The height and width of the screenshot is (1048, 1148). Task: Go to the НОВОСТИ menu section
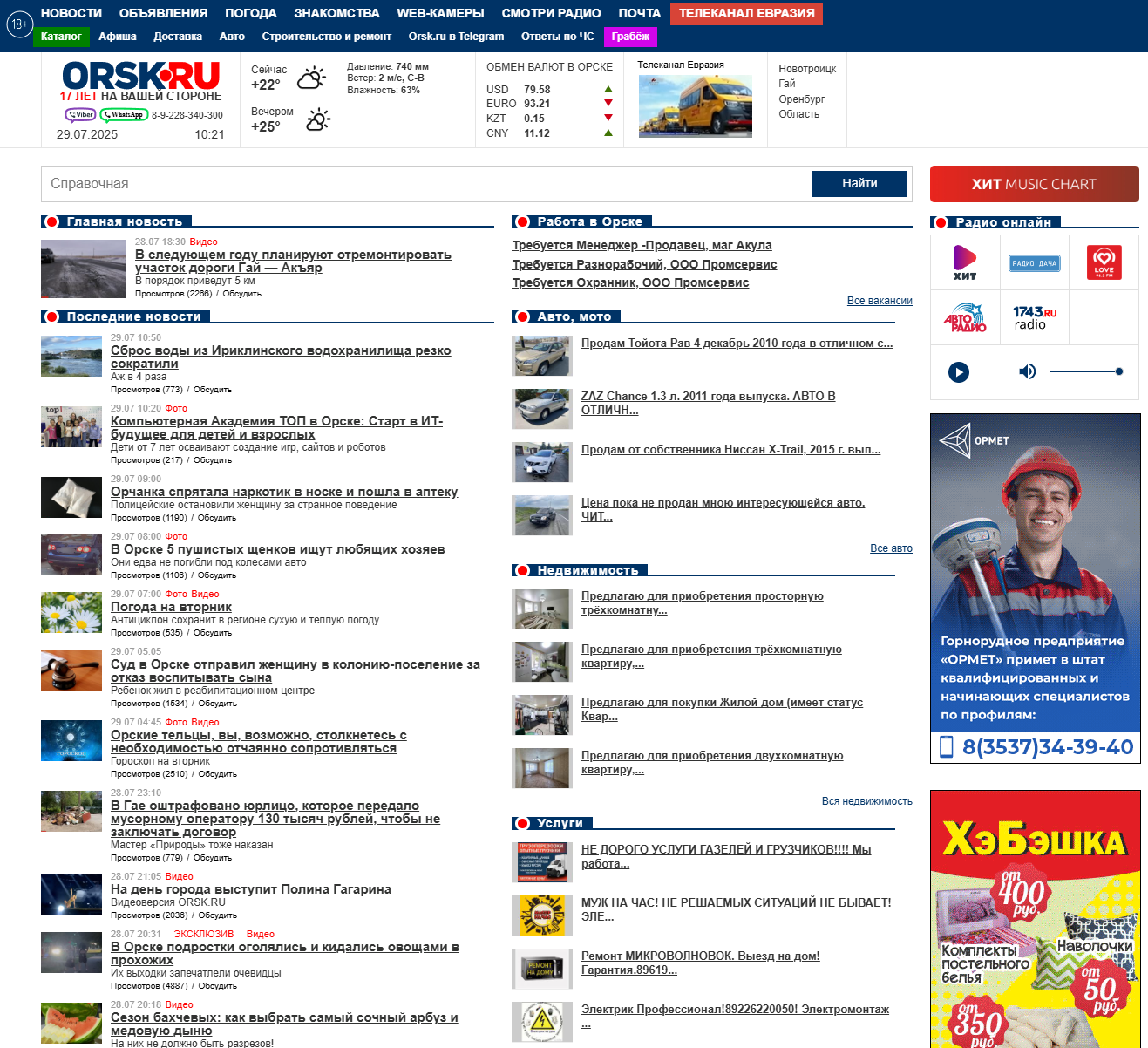point(71,13)
